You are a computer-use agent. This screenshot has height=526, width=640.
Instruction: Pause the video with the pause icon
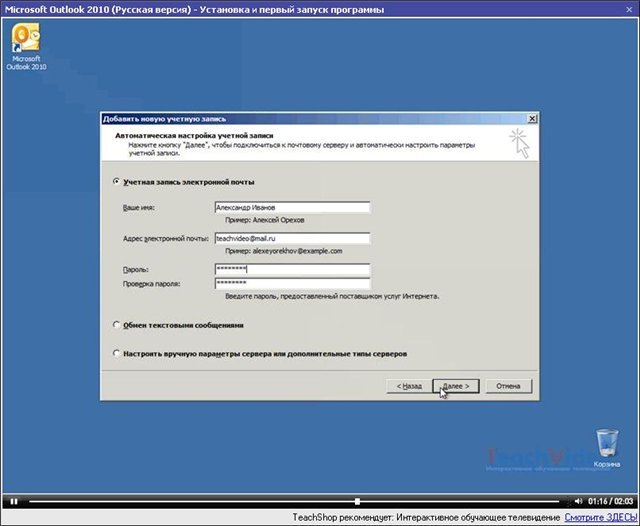coord(14,501)
